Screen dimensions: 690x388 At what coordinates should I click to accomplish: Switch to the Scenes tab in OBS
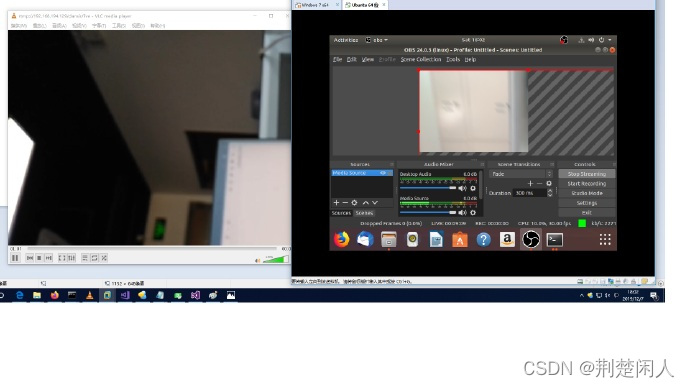364,213
